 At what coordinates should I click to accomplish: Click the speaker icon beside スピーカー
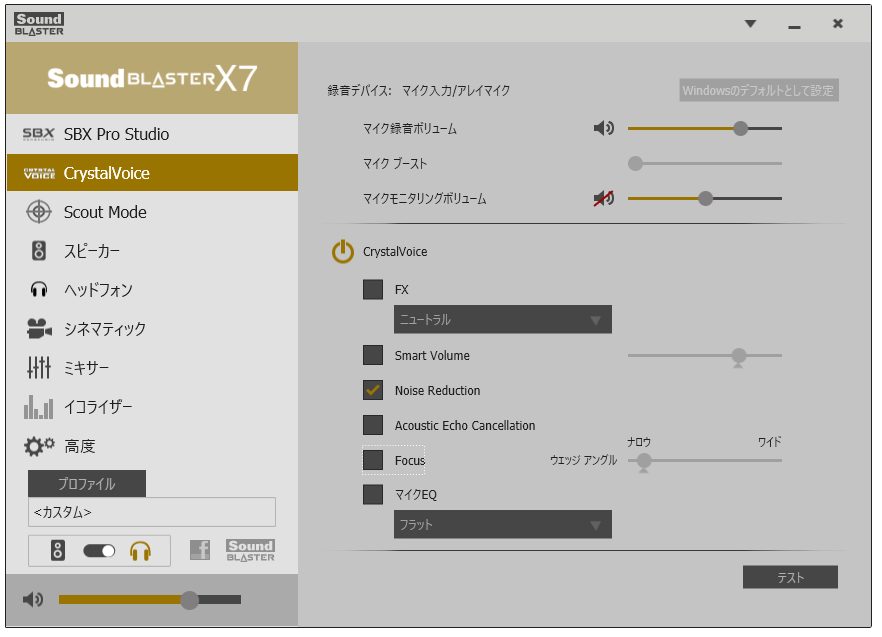point(39,251)
